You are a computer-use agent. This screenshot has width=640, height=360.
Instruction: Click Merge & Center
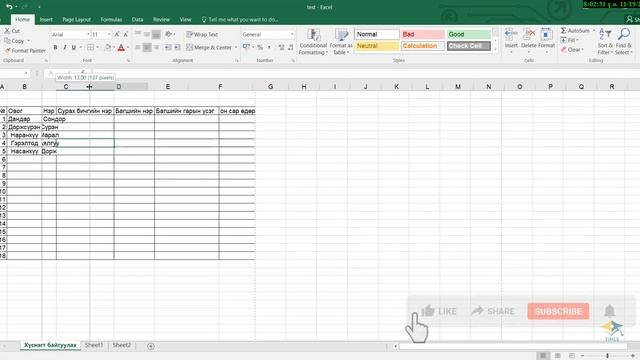(x=209, y=47)
